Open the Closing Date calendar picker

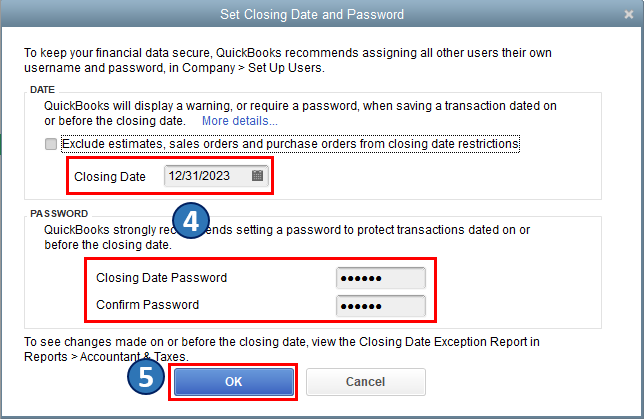click(x=257, y=175)
